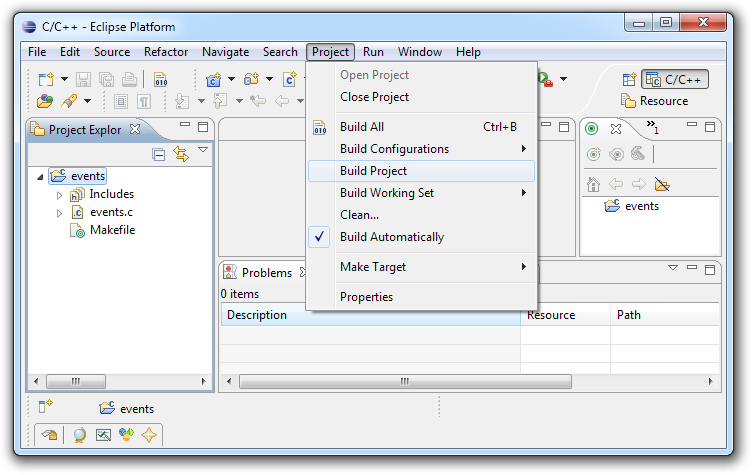Open the New wizard dropdown arrow

[x=64, y=79]
